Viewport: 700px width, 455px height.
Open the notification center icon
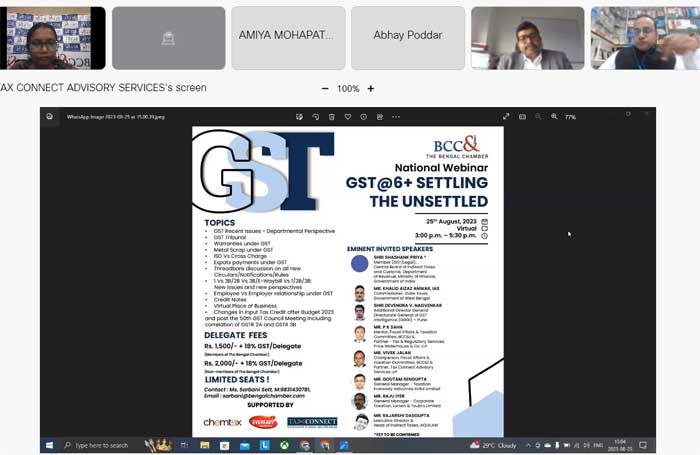(643, 445)
